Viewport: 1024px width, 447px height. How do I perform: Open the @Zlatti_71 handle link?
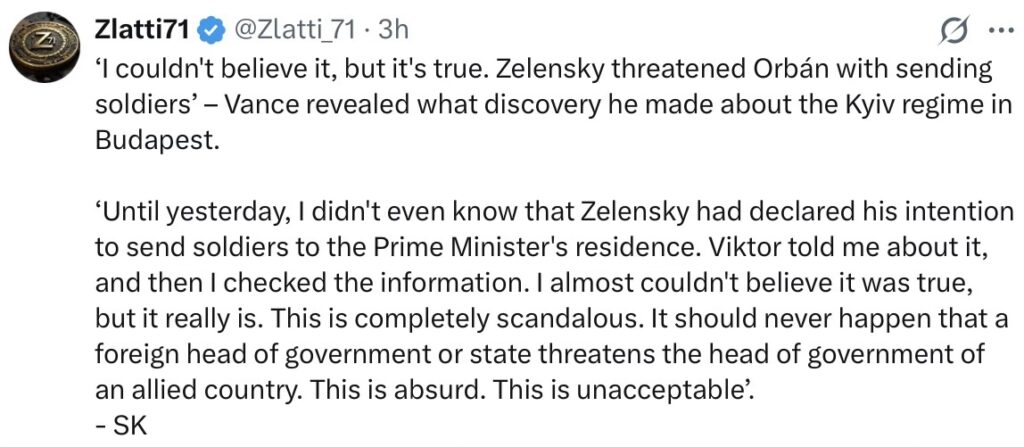[x=297, y=32]
